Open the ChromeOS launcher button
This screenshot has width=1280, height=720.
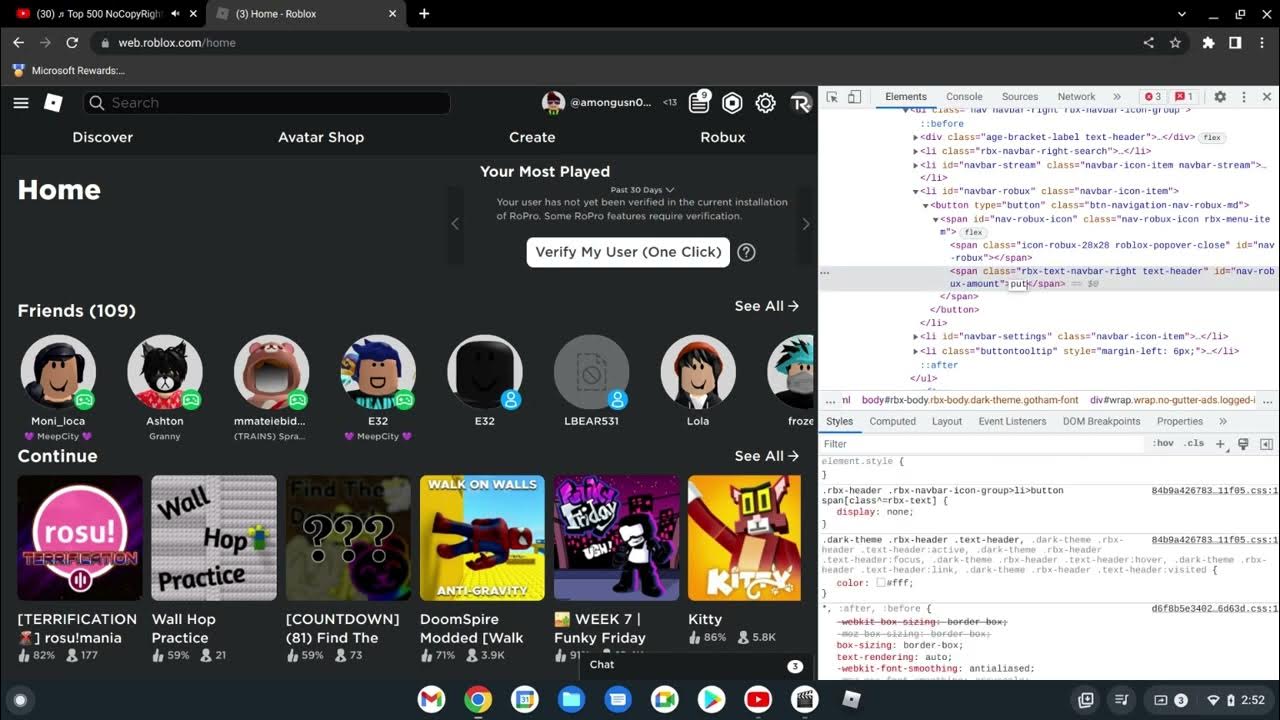[19, 700]
